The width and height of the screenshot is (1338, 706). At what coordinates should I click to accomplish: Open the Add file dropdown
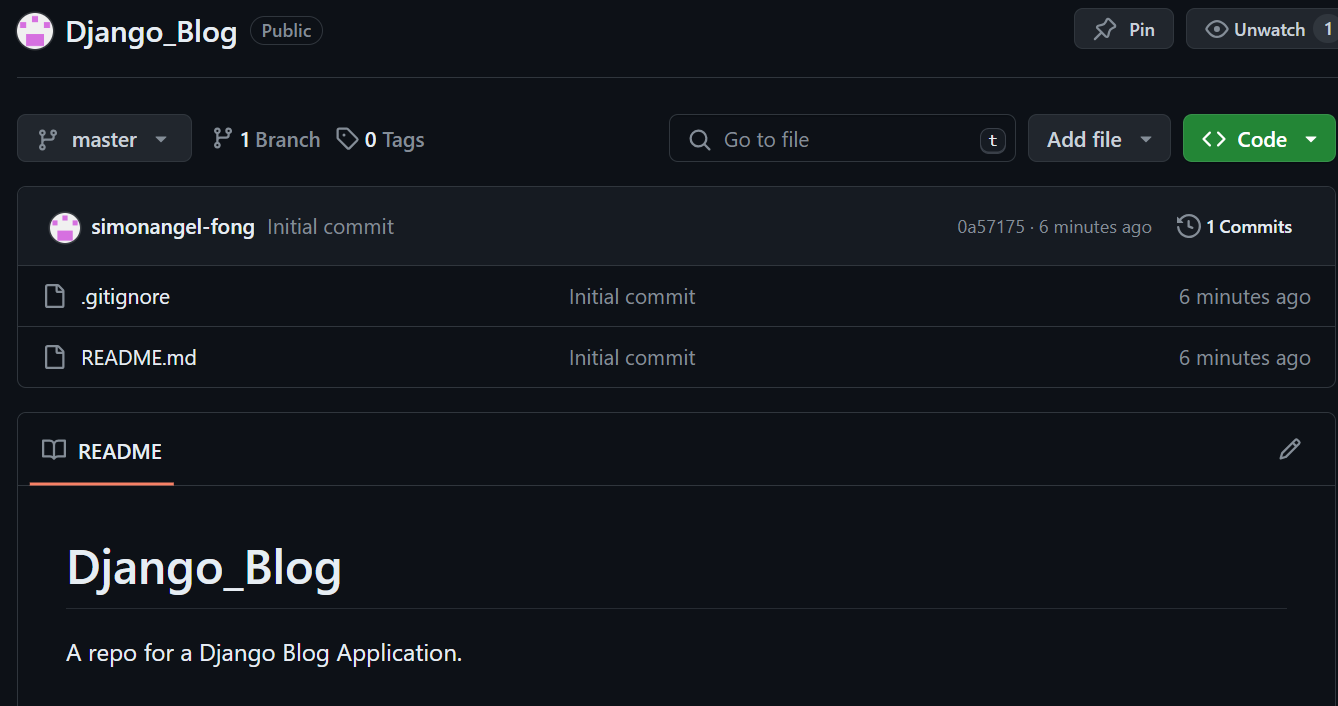1099,138
